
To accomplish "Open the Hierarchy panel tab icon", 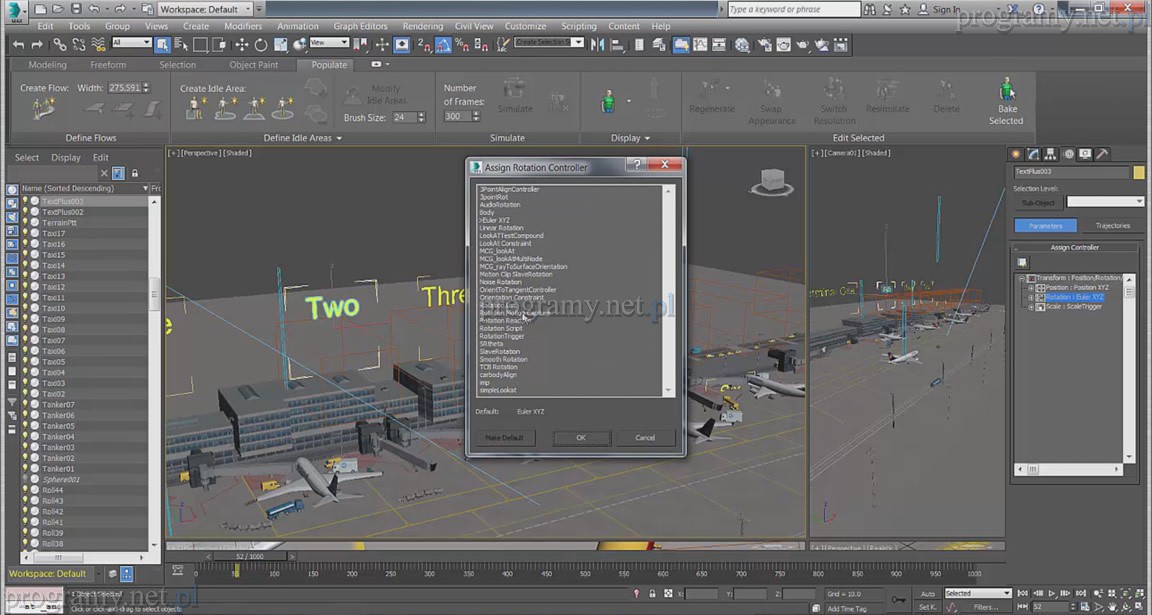I will 1051,154.
